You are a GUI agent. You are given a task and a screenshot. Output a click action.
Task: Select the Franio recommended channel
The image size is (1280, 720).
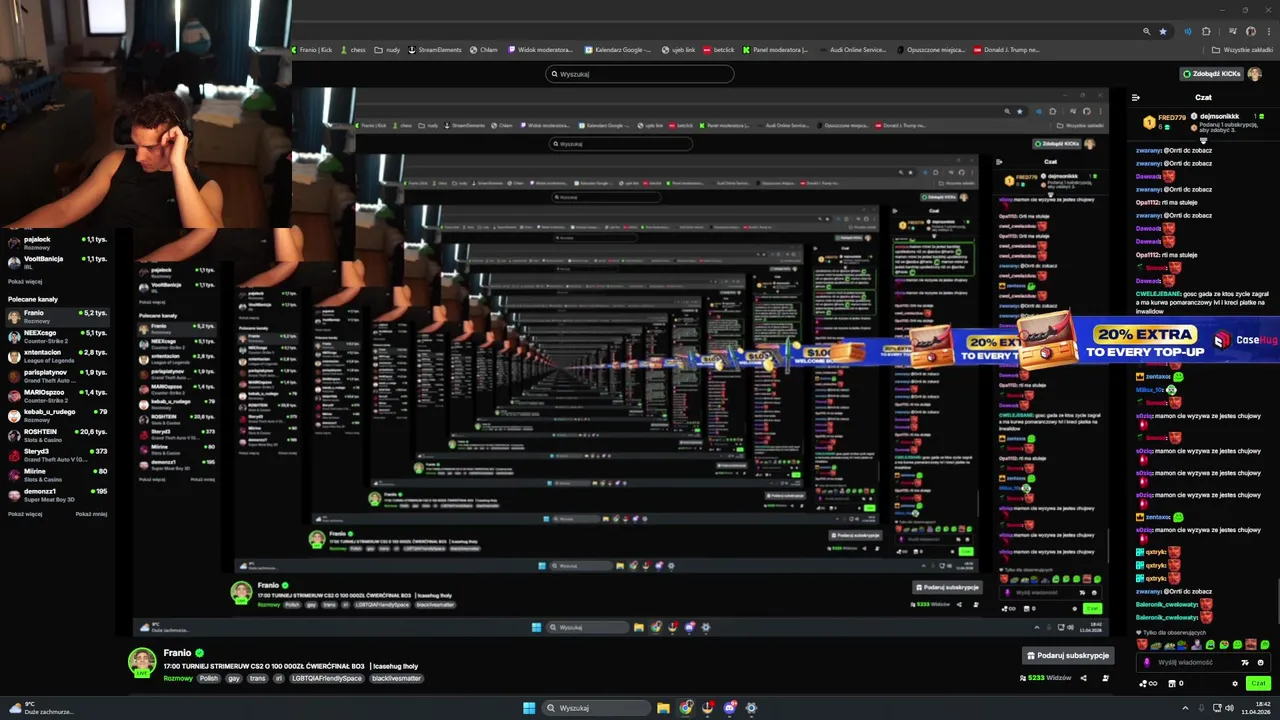pos(57,316)
